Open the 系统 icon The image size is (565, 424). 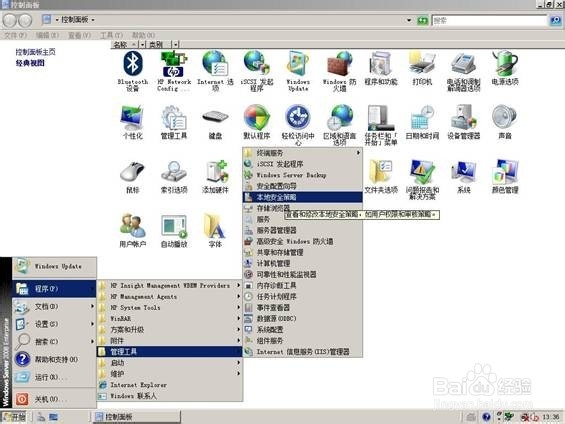463,177
